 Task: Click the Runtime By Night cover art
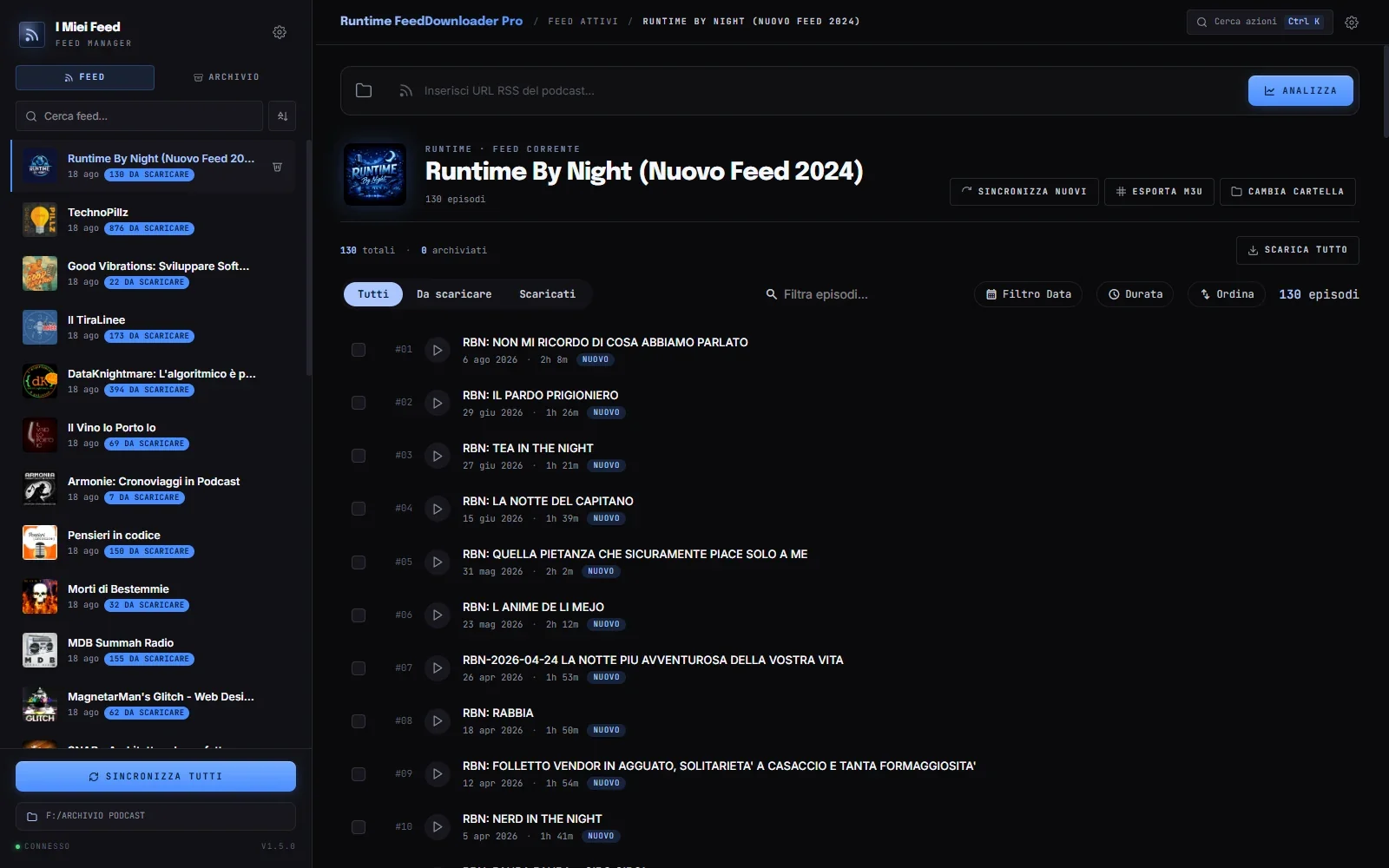point(375,174)
